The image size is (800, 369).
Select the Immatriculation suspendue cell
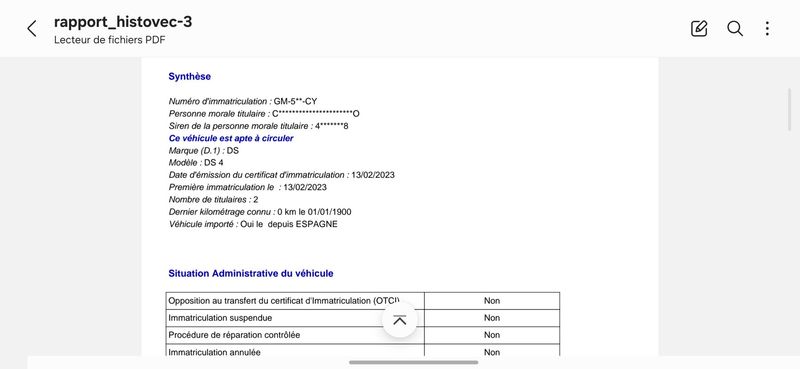click(x=295, y=318)
